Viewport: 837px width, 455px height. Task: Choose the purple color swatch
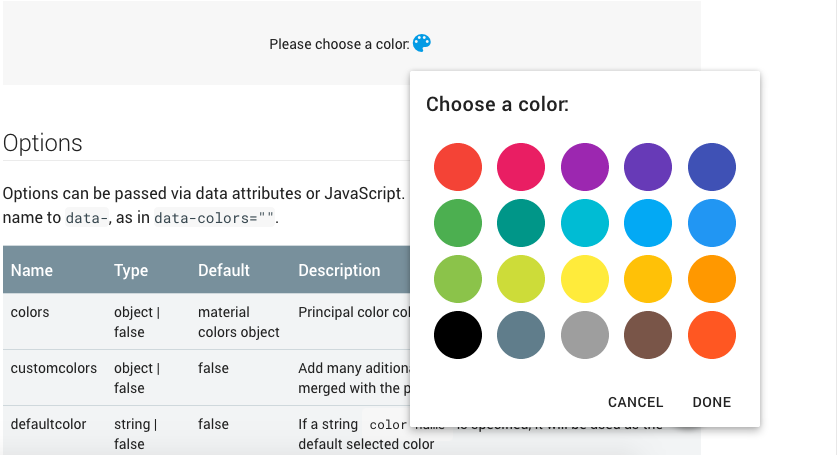(585, 167)
